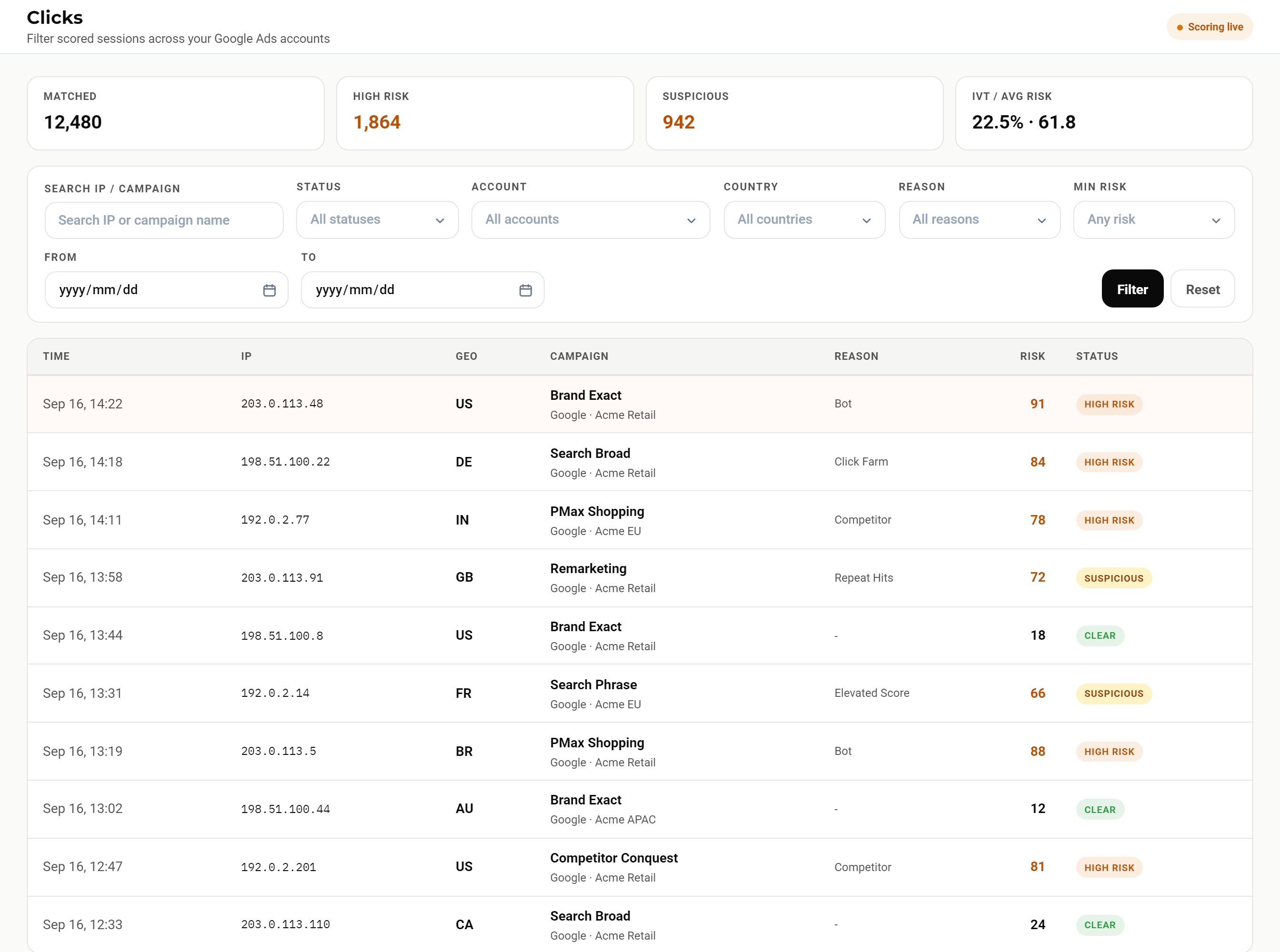Open Search Phrase campaign name
The image size is (1280, 952).
[x=593, y=684]
